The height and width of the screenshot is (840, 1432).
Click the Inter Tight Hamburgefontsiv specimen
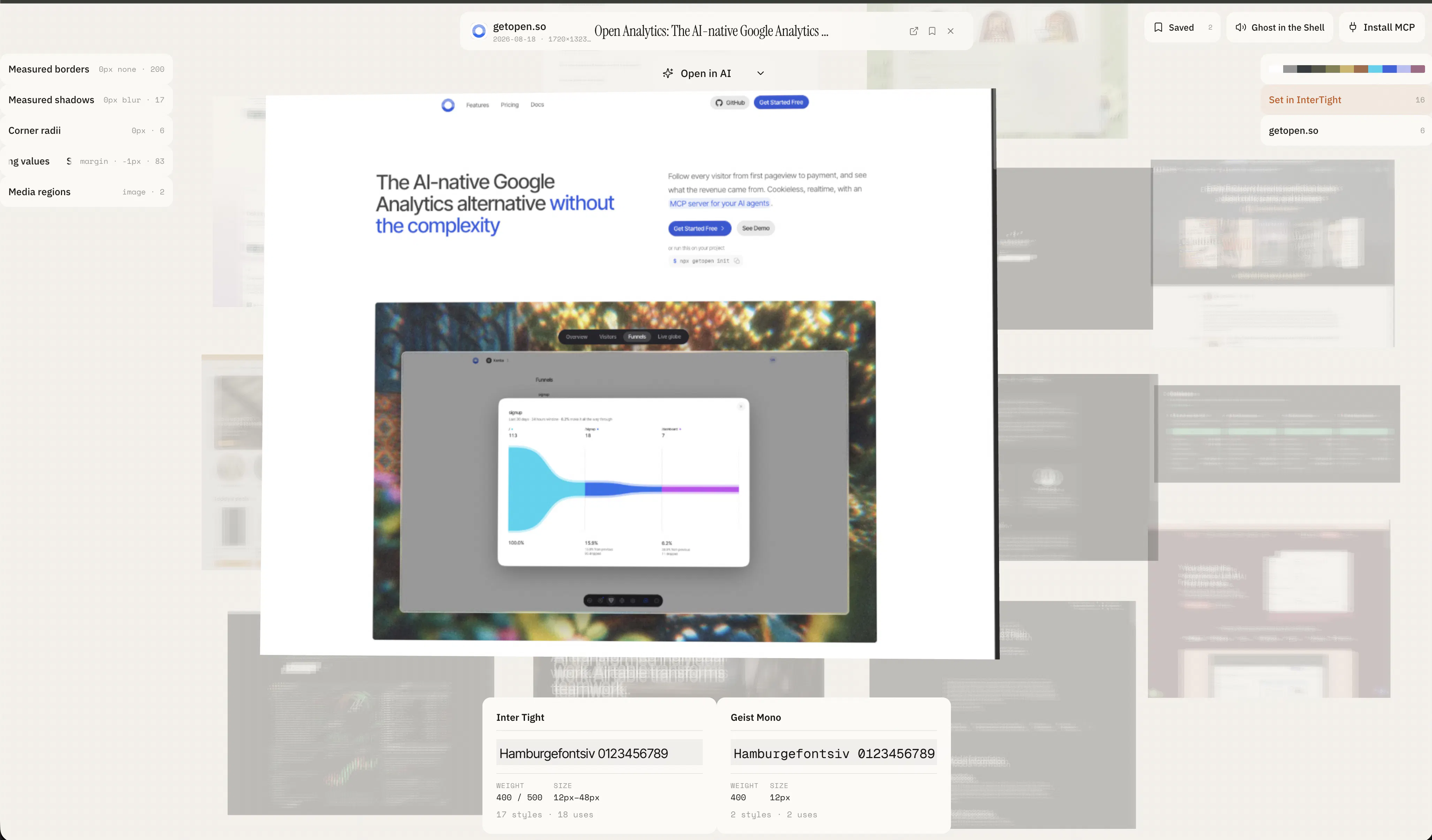[599, 753]
